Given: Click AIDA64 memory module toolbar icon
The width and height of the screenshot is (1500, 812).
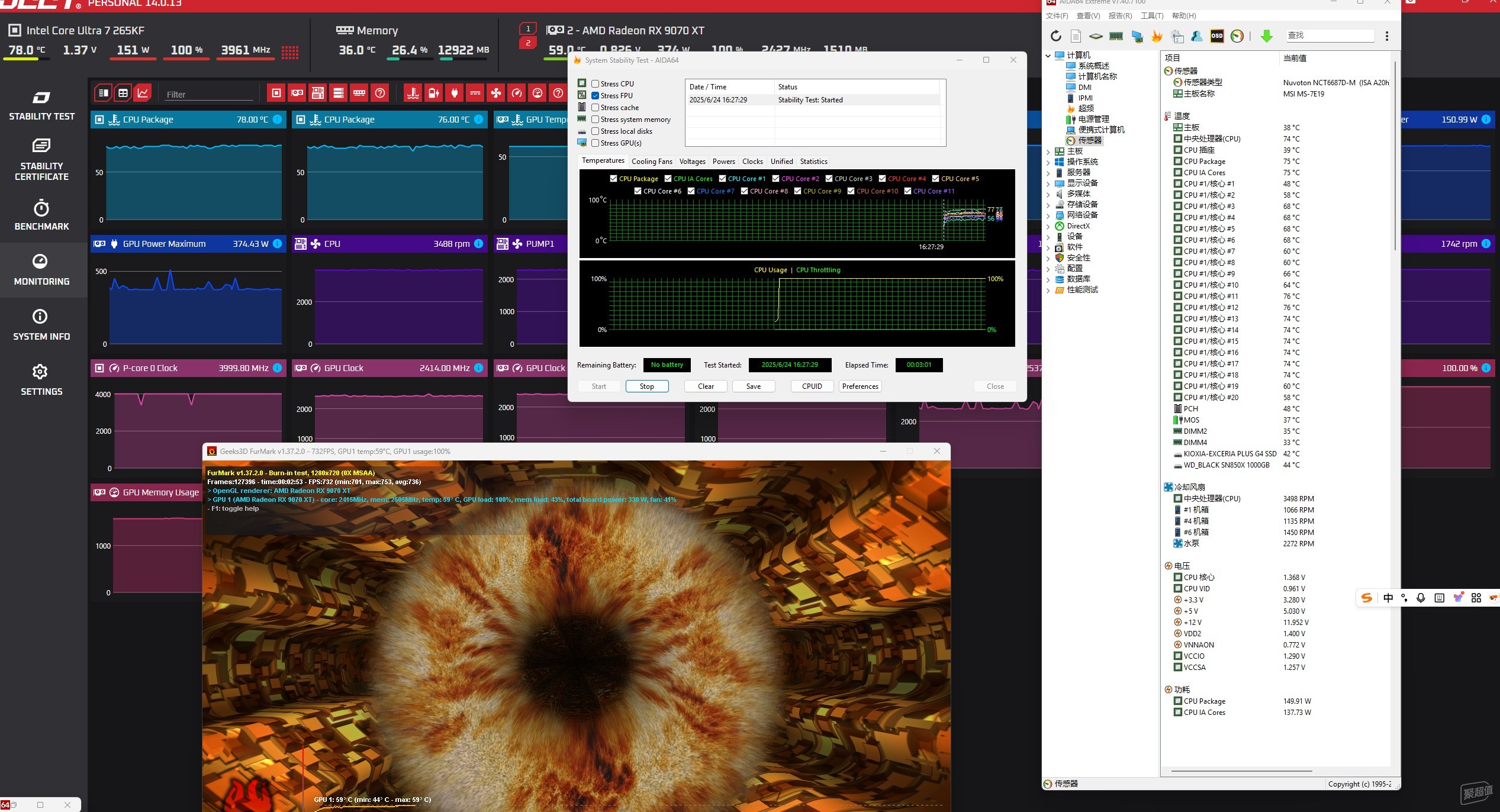Looking at the screenshot, I should point(1116,36).
